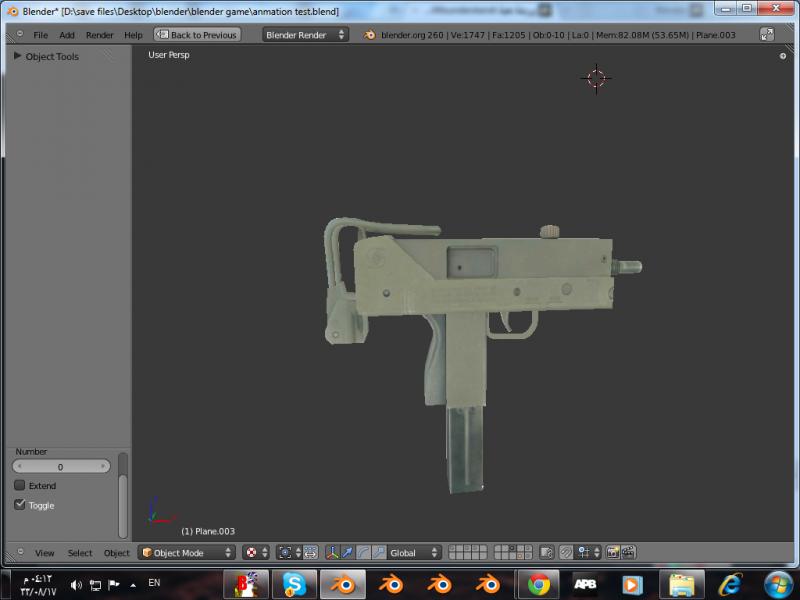Open Internet Explorer from the taskbar
Screen dimensions: 800x600
(731, 585)
